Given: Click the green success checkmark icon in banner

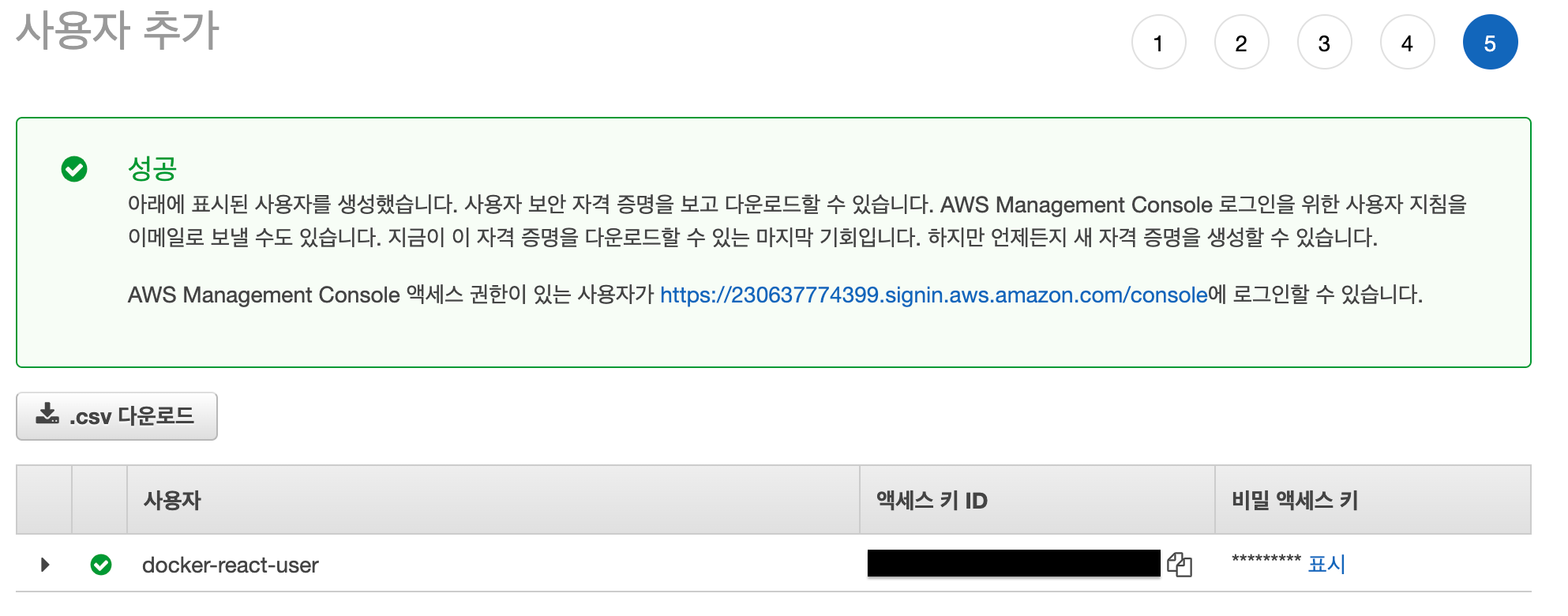Looking at the screenshot, I should point(74,168).
